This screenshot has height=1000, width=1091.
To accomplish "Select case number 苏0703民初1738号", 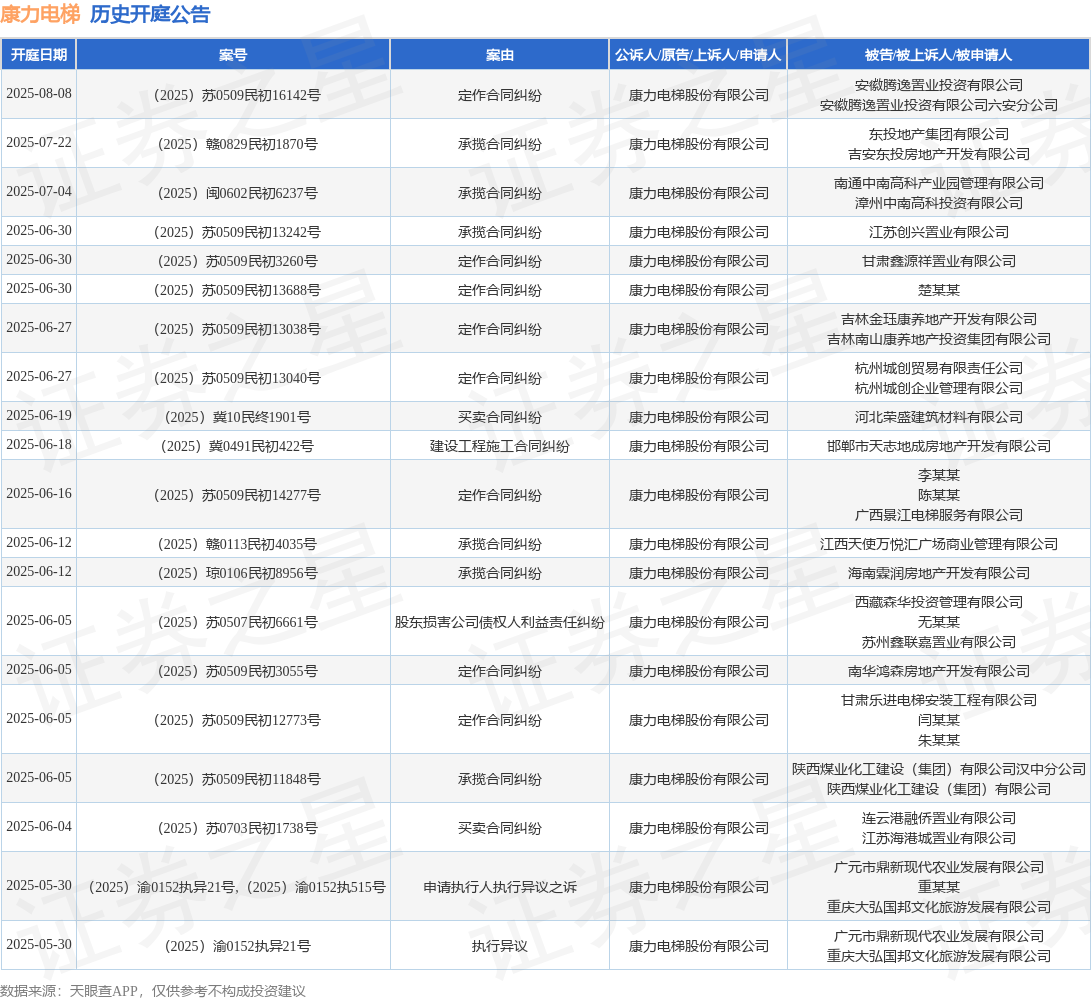I will click(x=237, y=827).
